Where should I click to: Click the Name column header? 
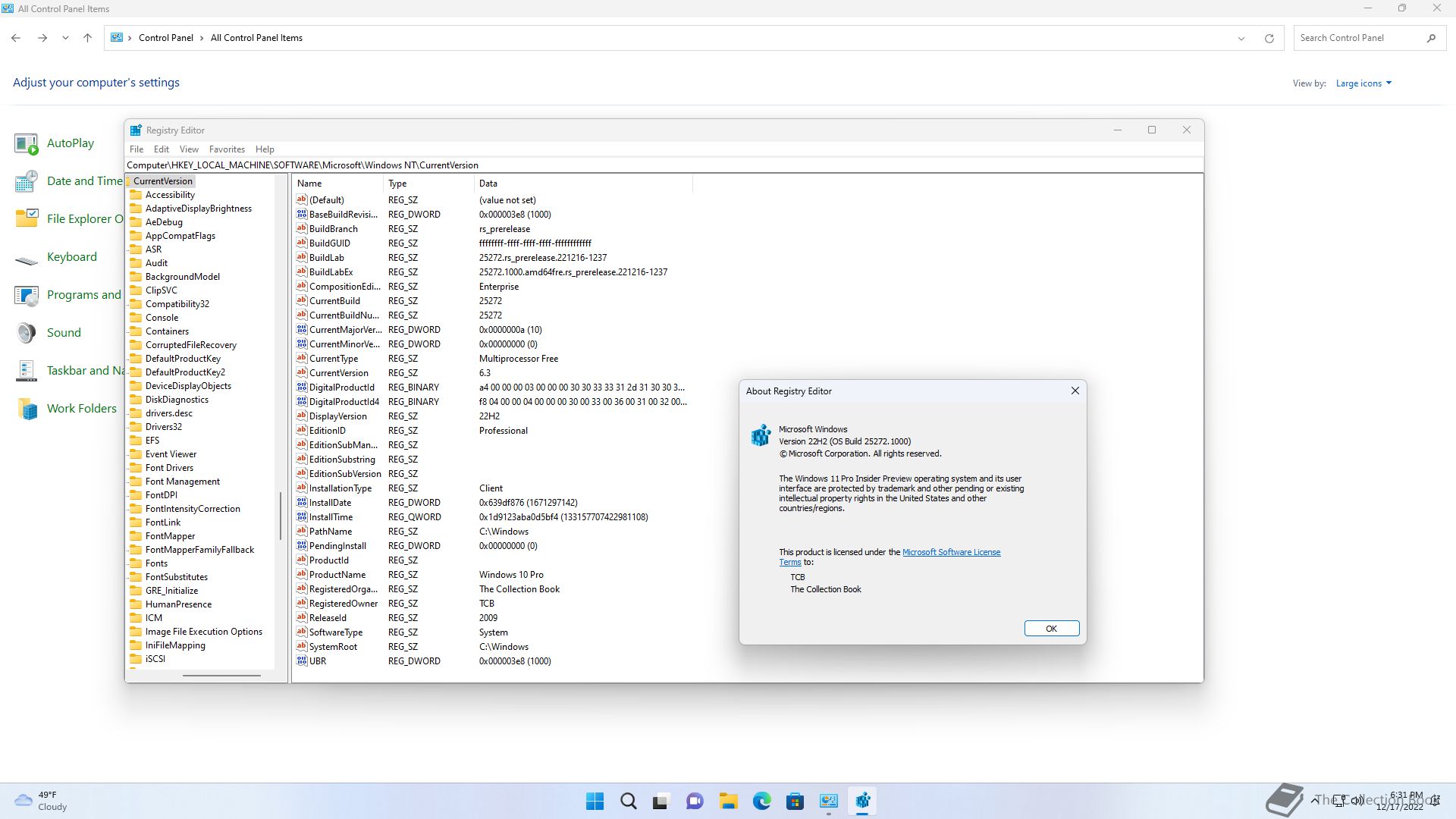coord(337,184)
